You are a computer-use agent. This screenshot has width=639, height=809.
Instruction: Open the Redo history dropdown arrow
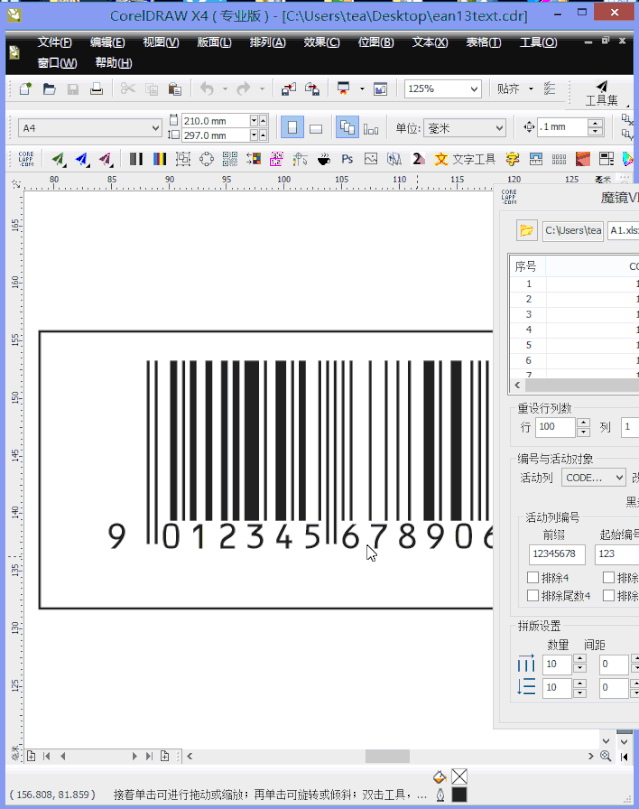[x=262, y=89]
